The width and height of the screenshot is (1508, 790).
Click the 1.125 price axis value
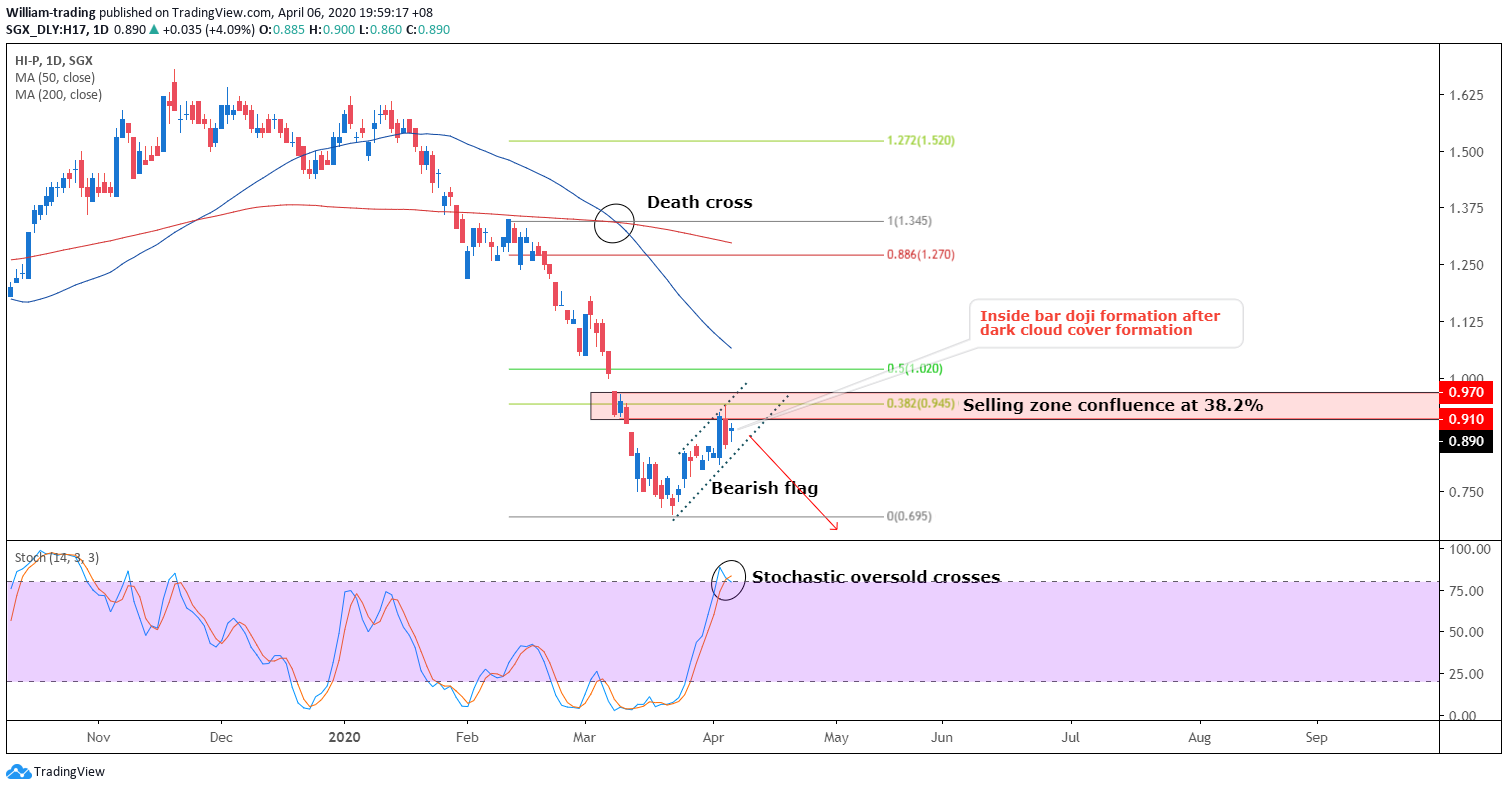(1465, 322)
